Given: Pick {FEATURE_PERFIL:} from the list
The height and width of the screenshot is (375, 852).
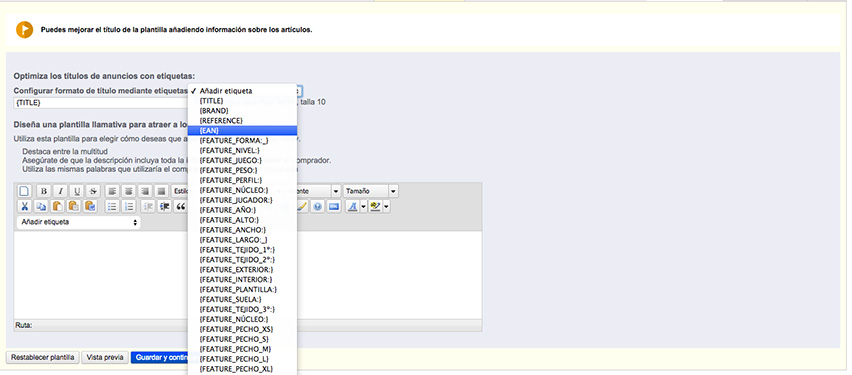Looking at the screenshot, I should click(242, 180).
